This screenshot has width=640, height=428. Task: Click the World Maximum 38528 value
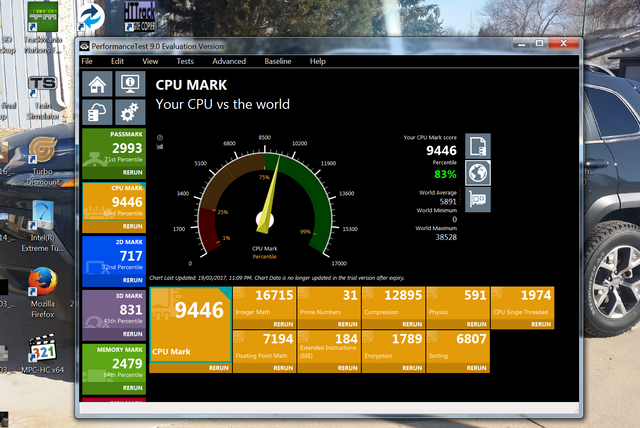(446, 237)
